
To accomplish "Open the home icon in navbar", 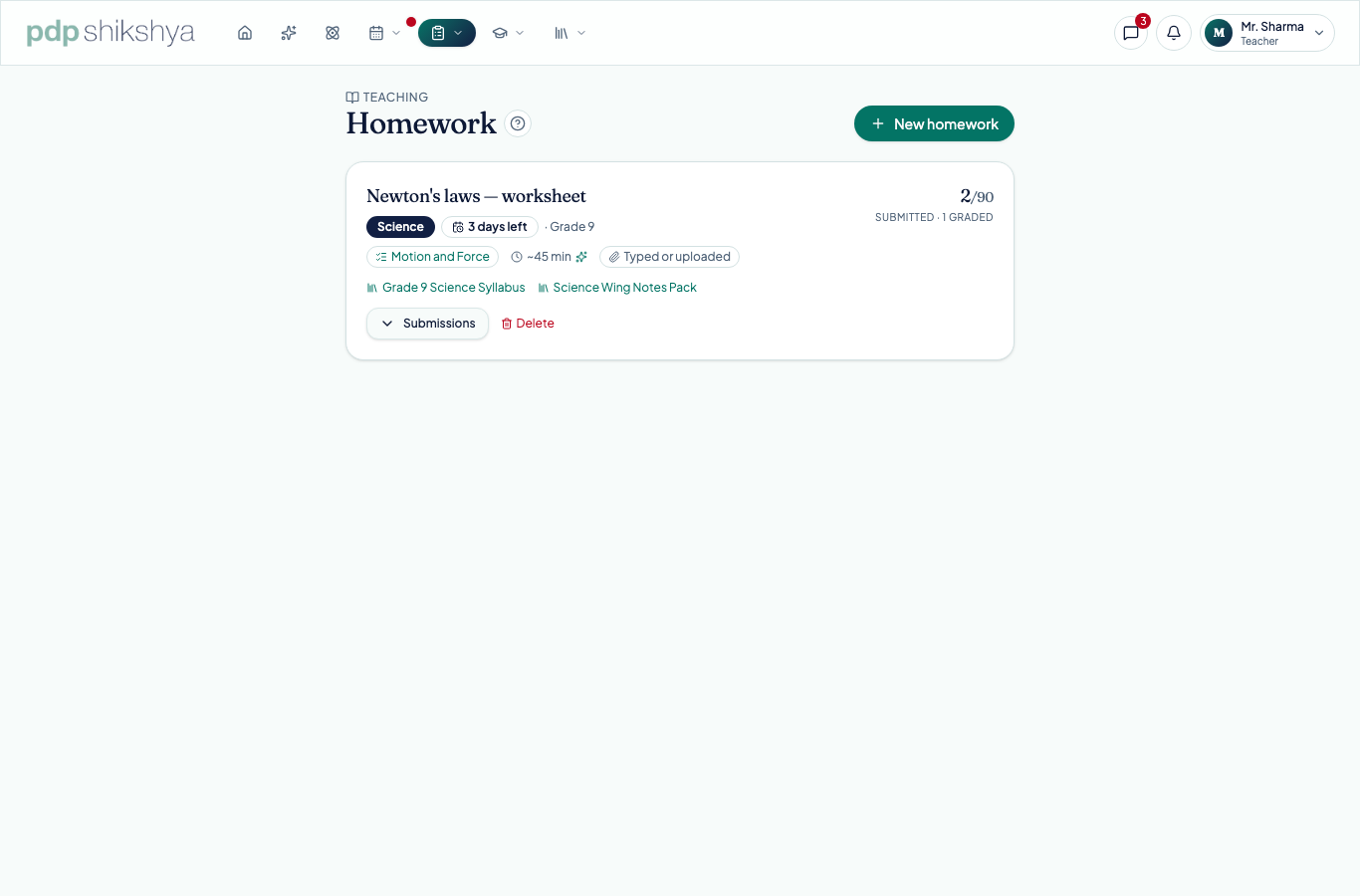I will tap(245, 33).
